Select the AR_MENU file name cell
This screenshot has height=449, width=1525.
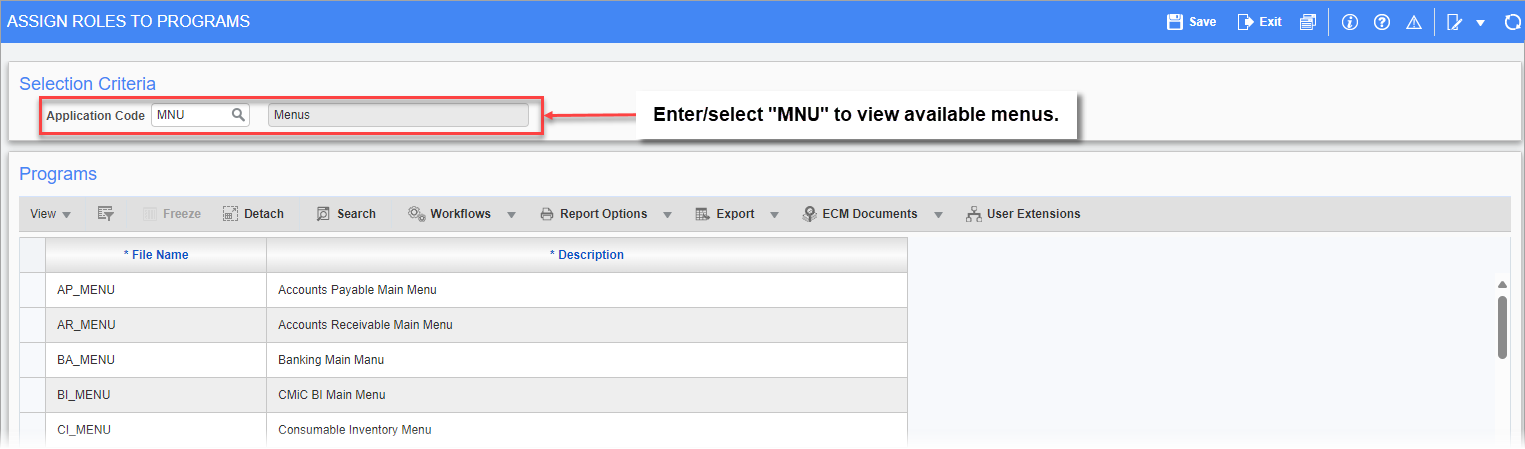(x=156, y=325)
